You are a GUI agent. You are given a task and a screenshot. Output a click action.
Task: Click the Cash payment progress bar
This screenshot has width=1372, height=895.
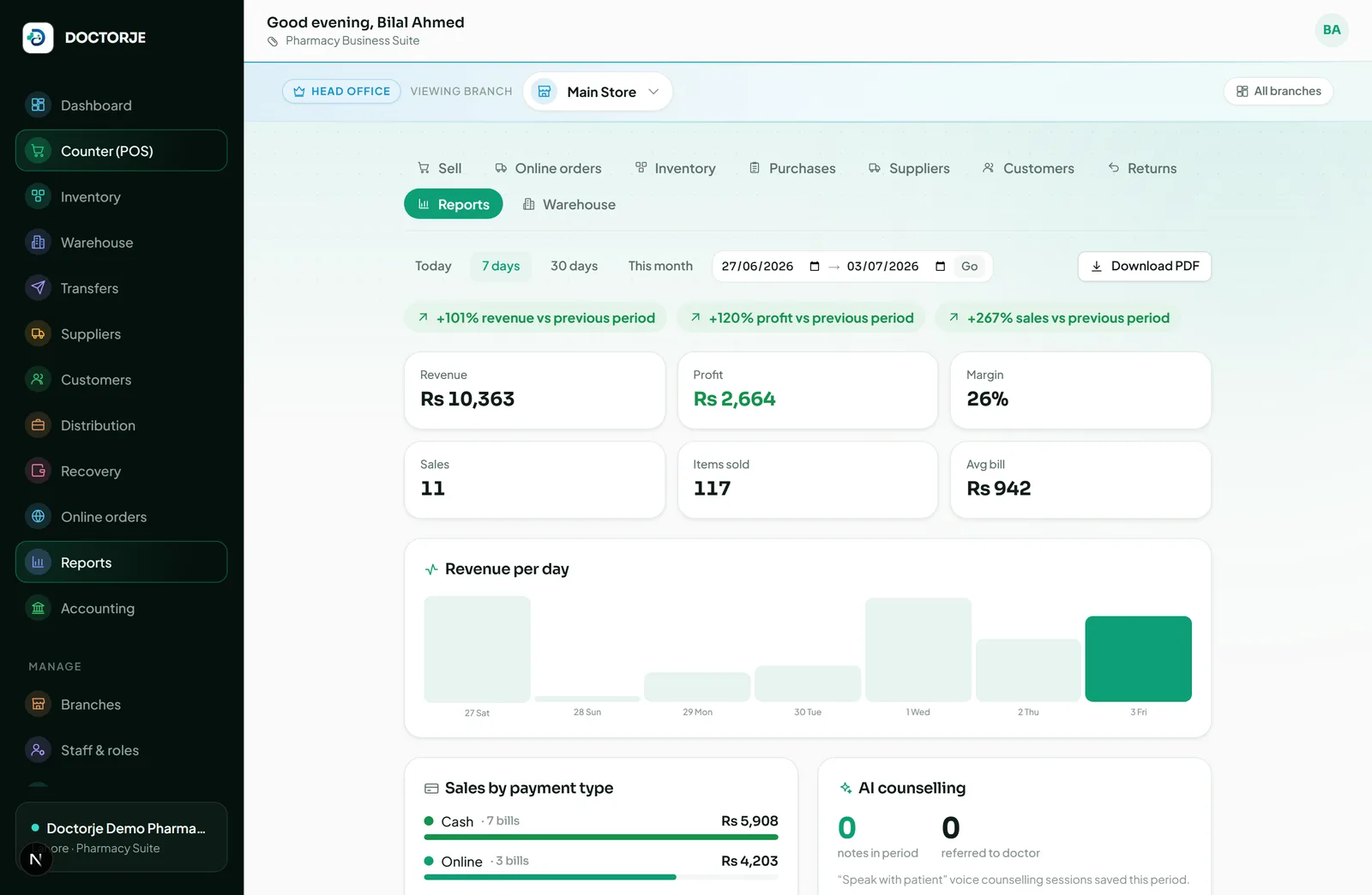pos(601,837)
